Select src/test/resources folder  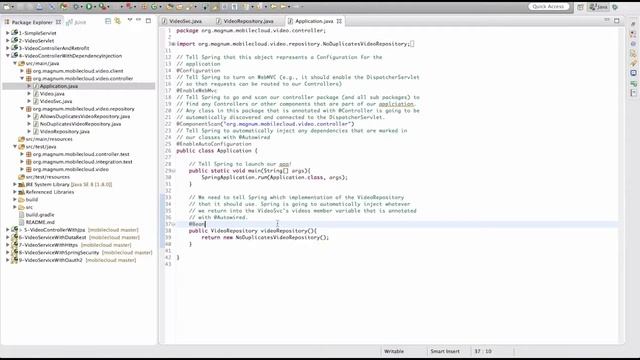tap(47, 177)
